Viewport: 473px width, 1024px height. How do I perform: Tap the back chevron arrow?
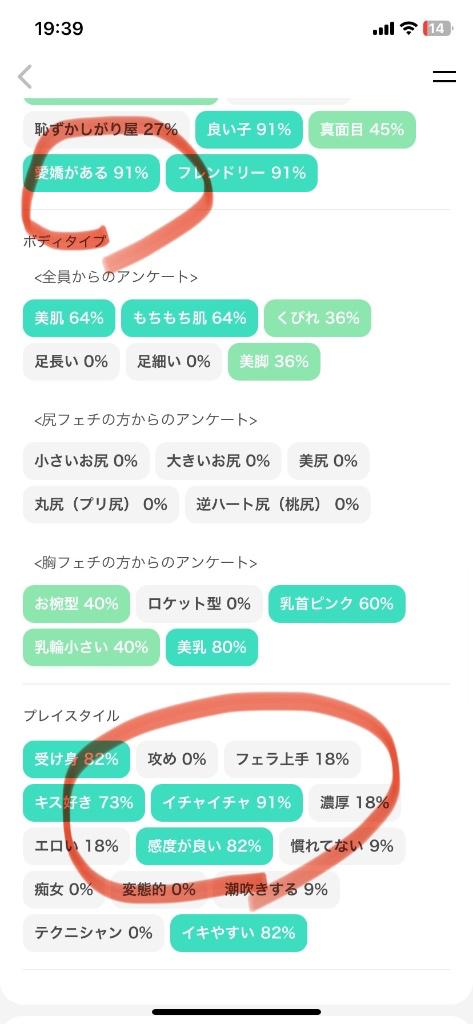25,76
